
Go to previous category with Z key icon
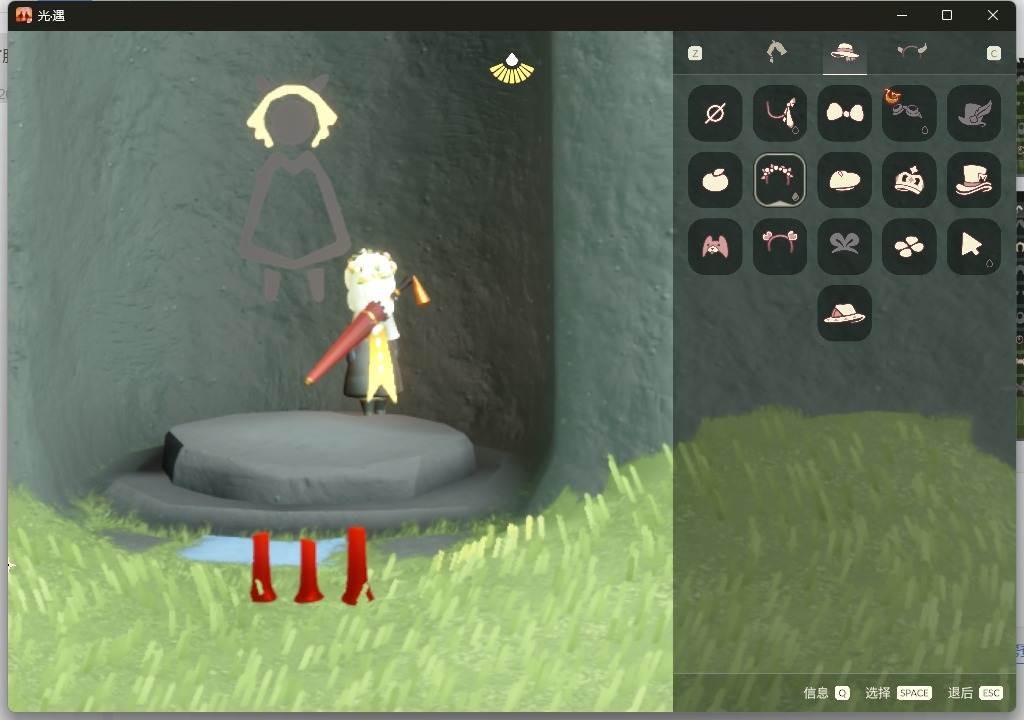pyautogui.click(x=695, y=53)
